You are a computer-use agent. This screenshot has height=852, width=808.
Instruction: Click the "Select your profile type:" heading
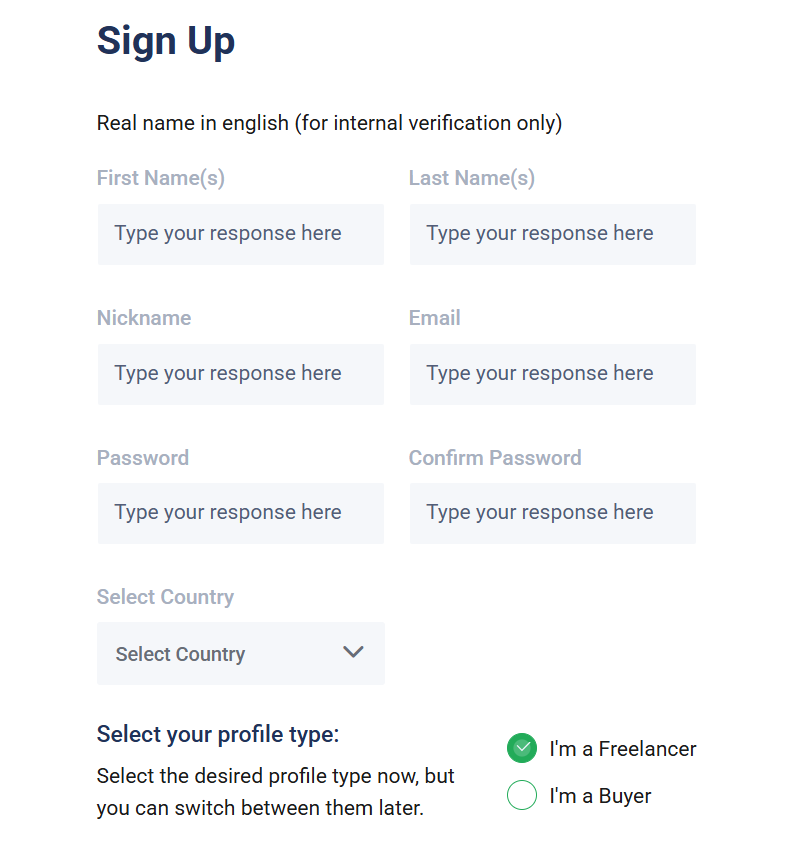(218, 735)
